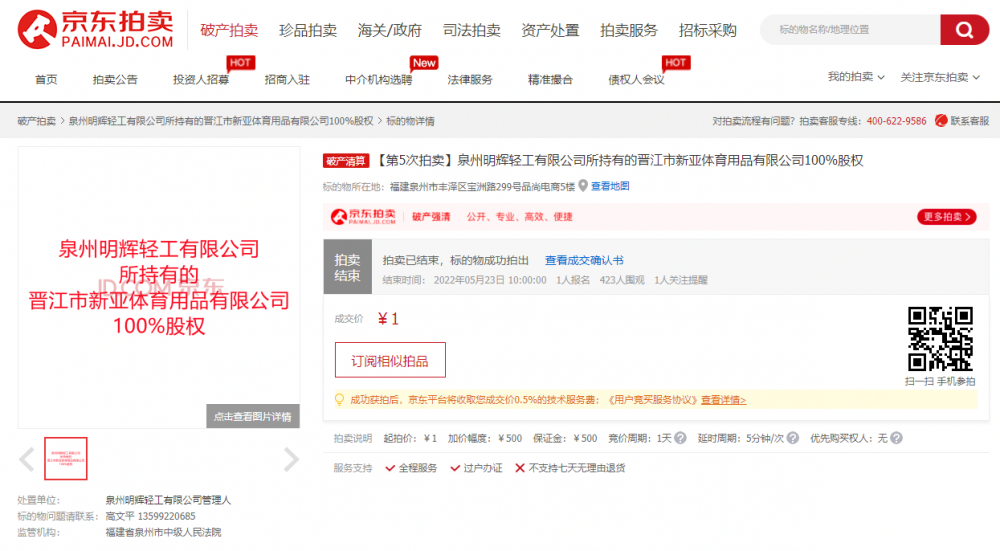Click help icon next to 优先购买权人

(896, 438)
